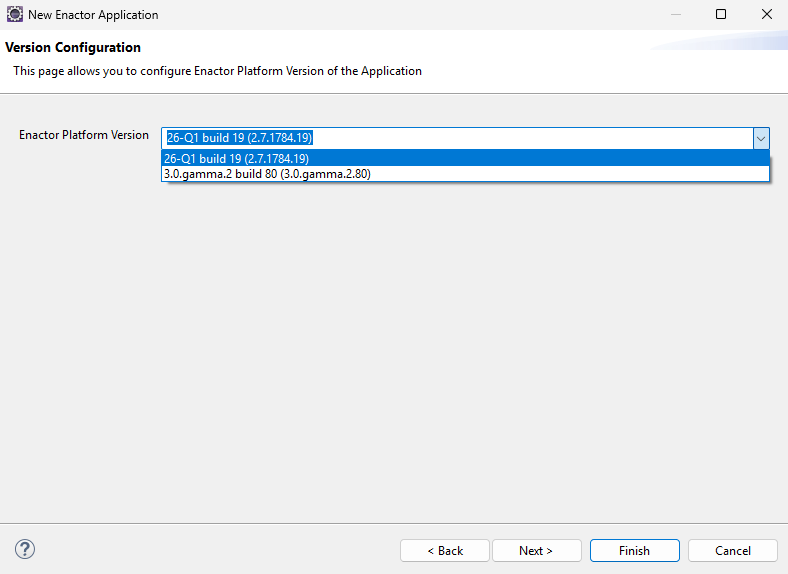Maximize the New Enactor Application dialog
788x574 pixels.
coord(720,15)
